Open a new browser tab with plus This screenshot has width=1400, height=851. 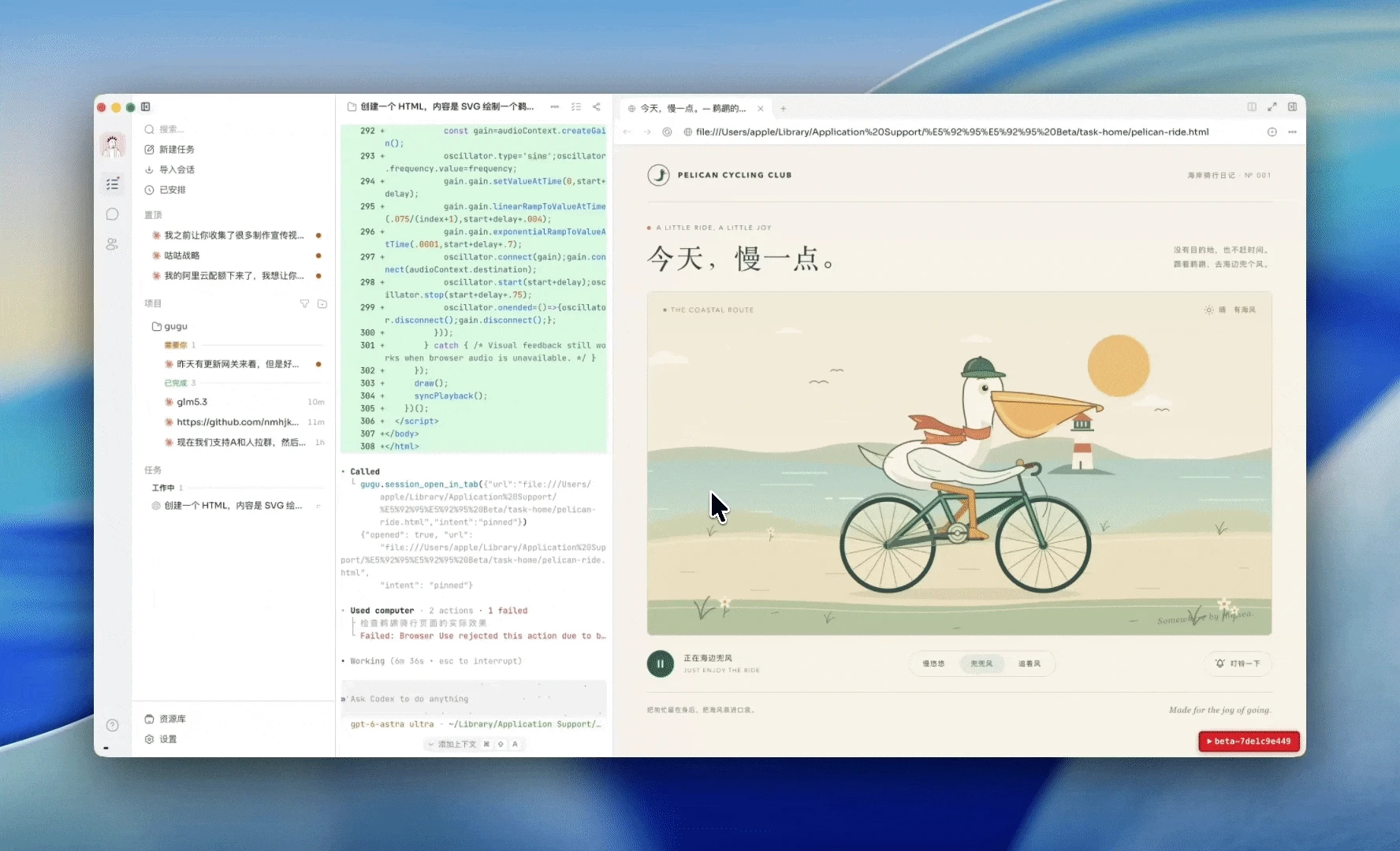(x=784, y=109)
